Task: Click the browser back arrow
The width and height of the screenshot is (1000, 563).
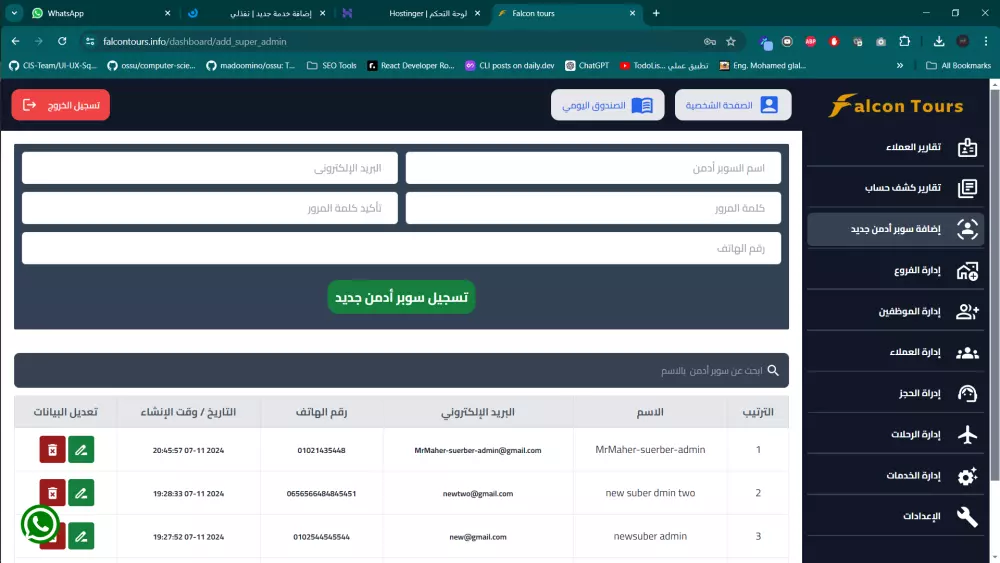Action: click(15, 41)
